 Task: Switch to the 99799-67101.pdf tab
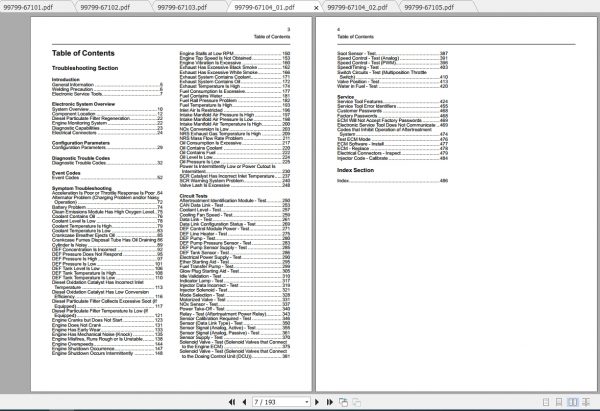[x=28, y=7]
